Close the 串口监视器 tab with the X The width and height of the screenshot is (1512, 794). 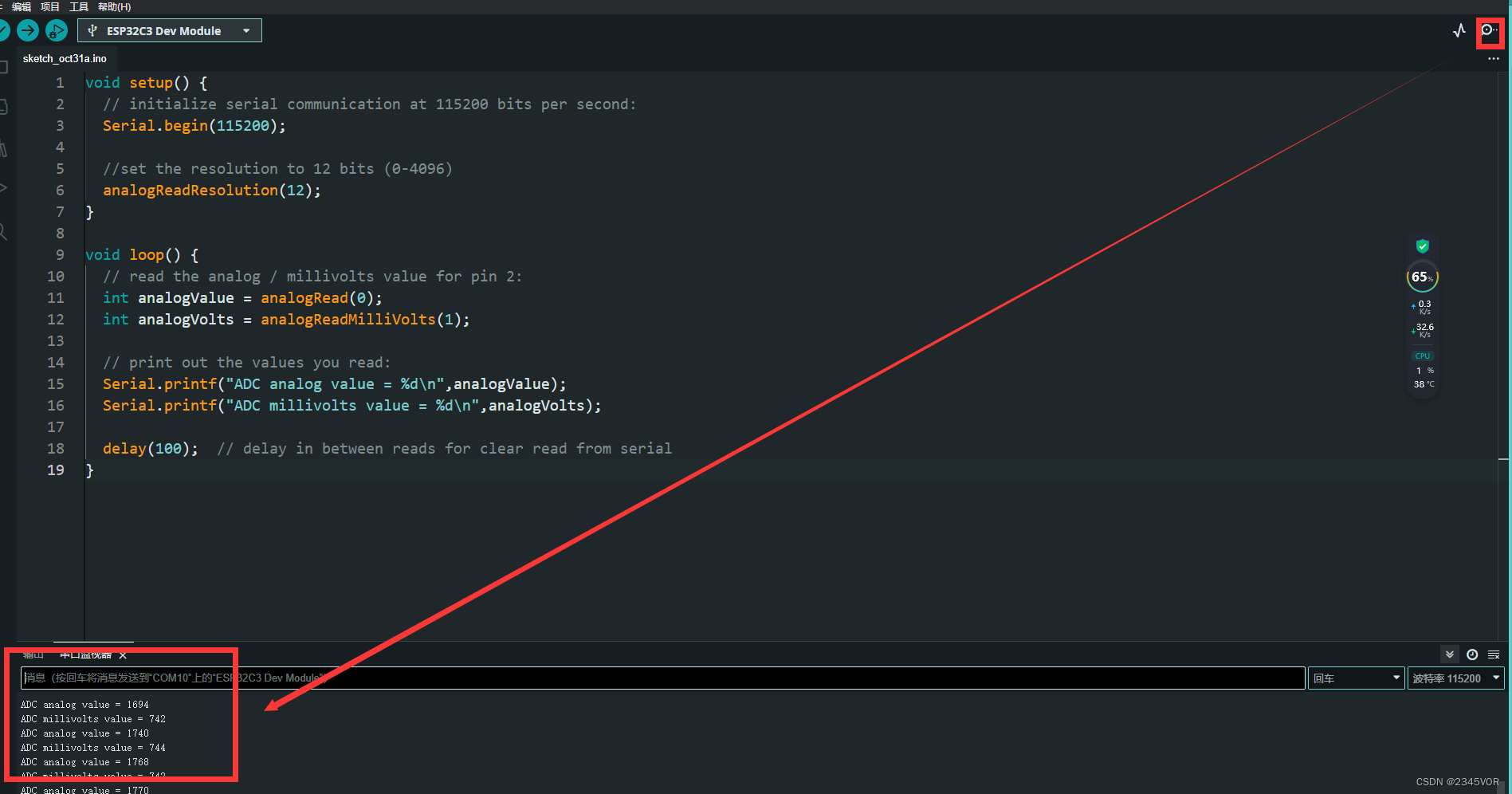(x=123, y=655)
